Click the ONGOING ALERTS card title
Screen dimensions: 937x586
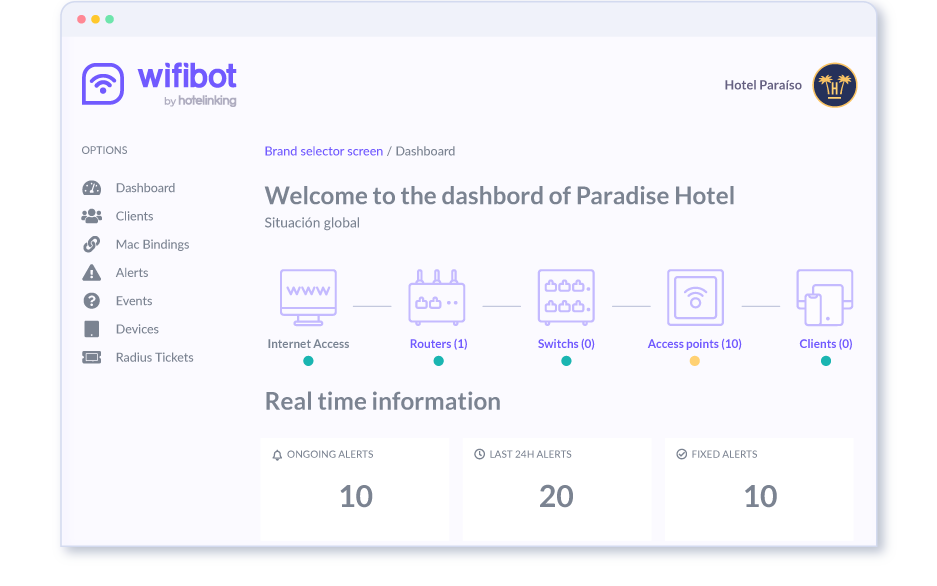point(330,454)
